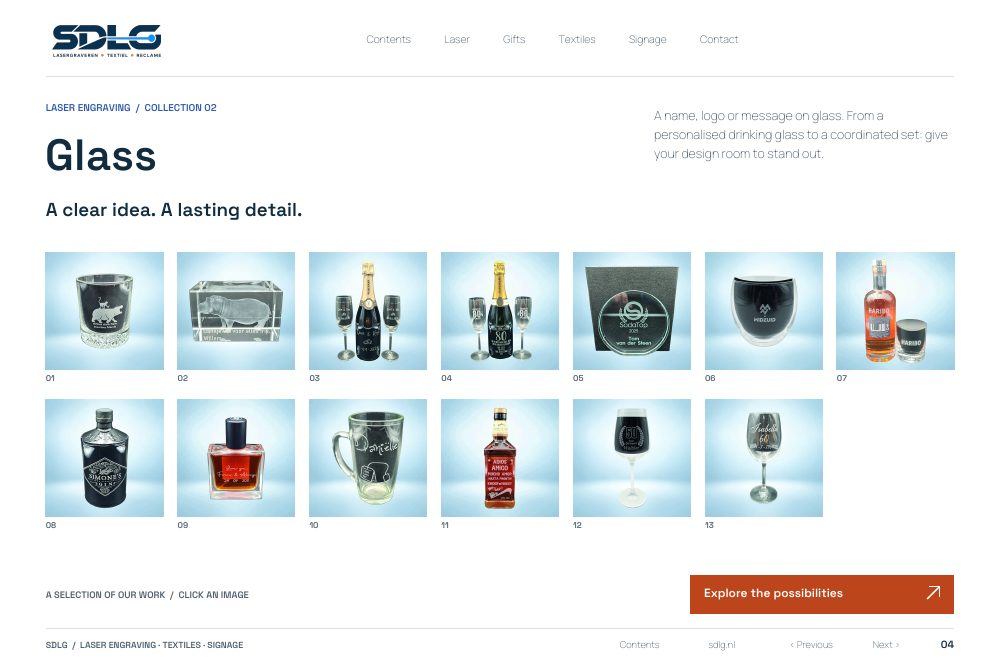Click tagline 'A clear idea. A lasting detail.'
Viewport: 1000px width, 667px height.
click(173, 210)
